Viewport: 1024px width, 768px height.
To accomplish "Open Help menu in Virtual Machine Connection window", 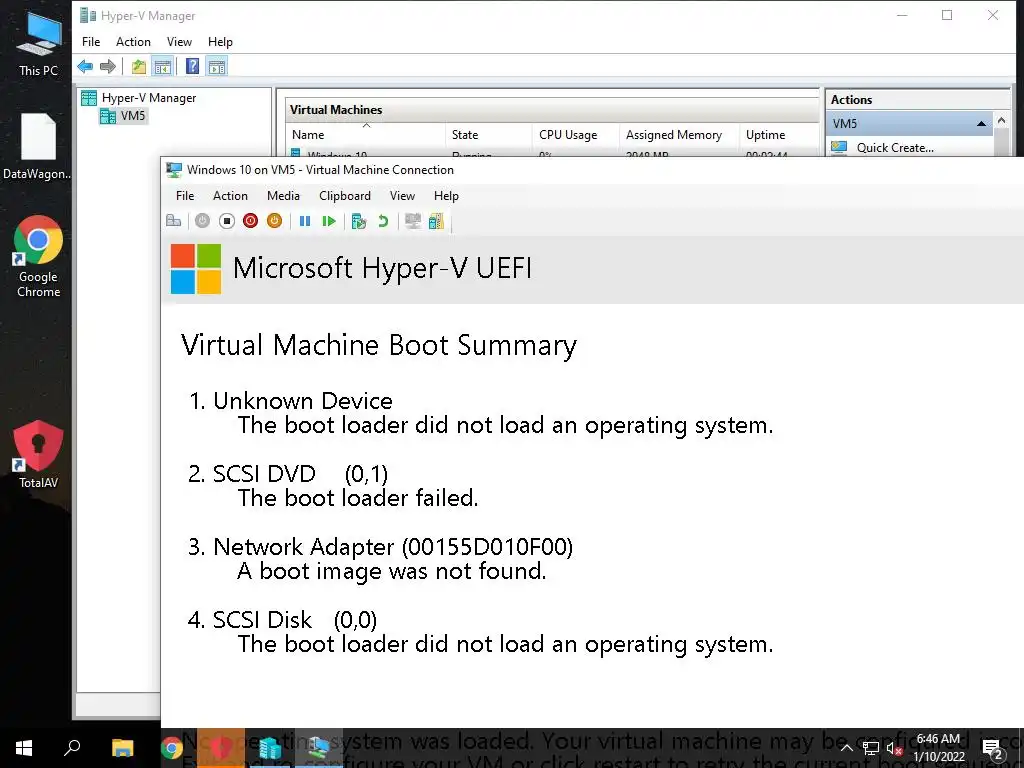I will pyautogui.click(x=446, y=196).
